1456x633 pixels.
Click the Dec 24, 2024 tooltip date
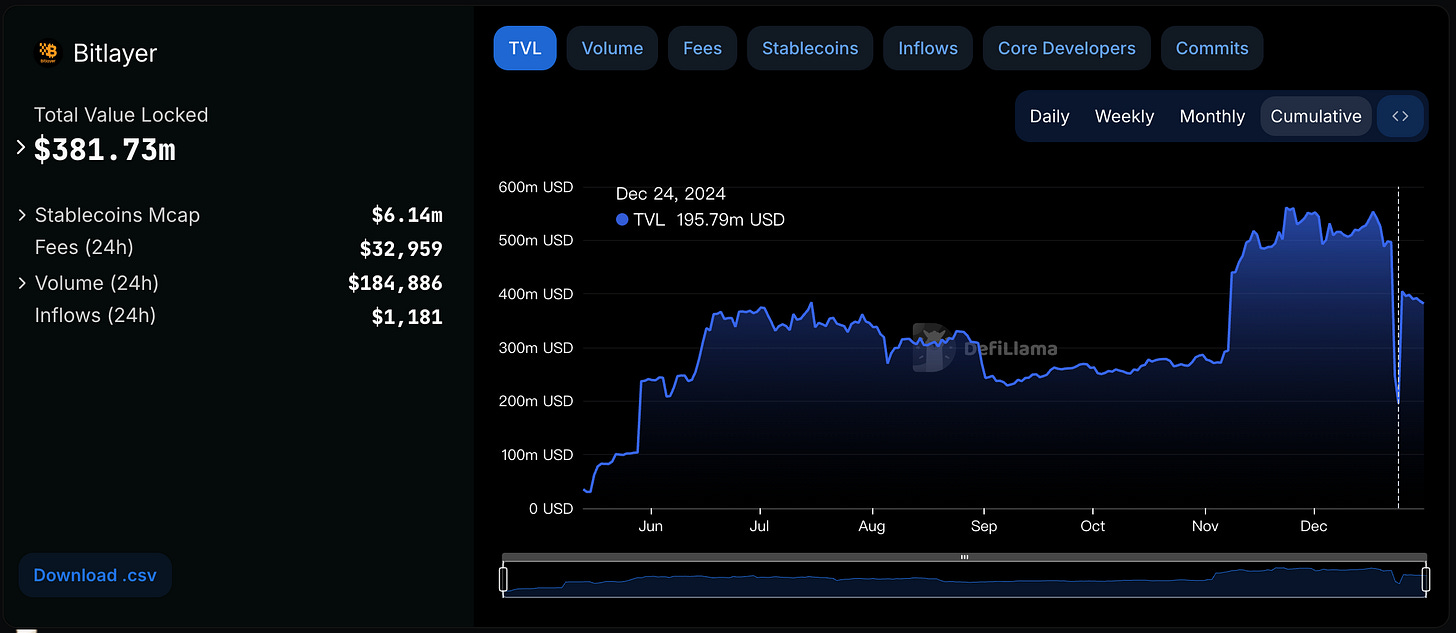click(x=671, y=194)
